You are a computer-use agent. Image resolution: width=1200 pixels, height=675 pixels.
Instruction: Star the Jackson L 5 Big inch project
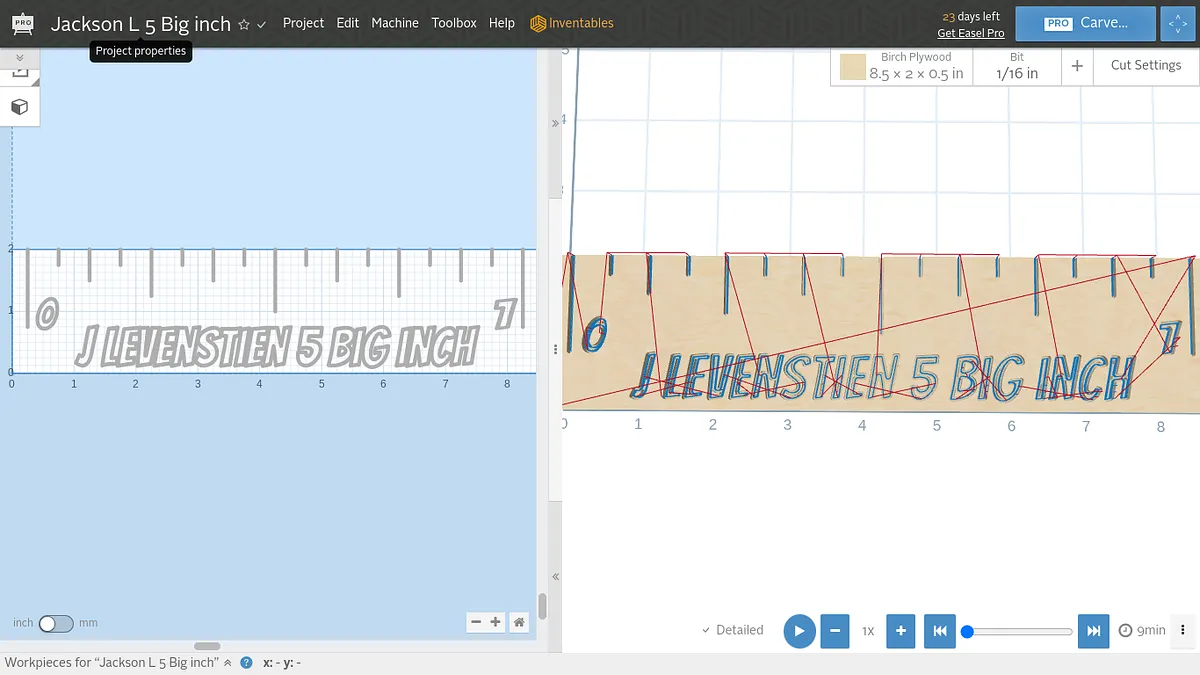click(x=244, y=24)
